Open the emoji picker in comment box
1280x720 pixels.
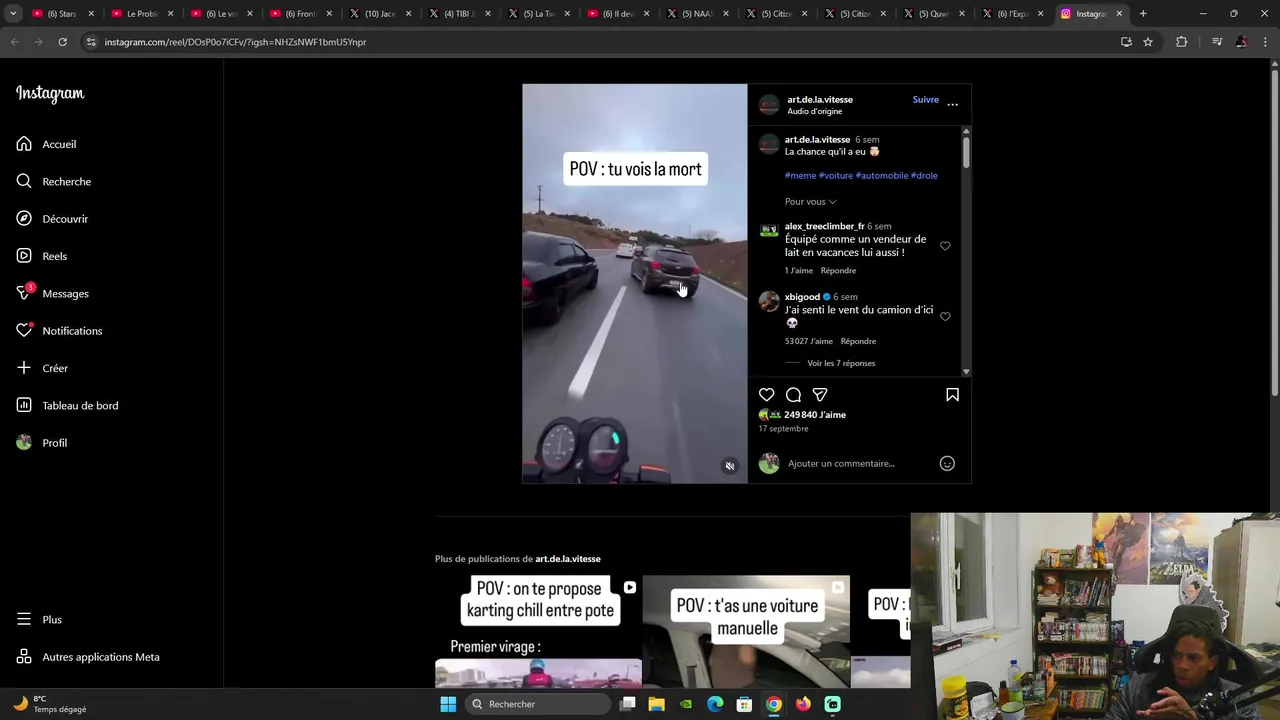click(947, 463)
